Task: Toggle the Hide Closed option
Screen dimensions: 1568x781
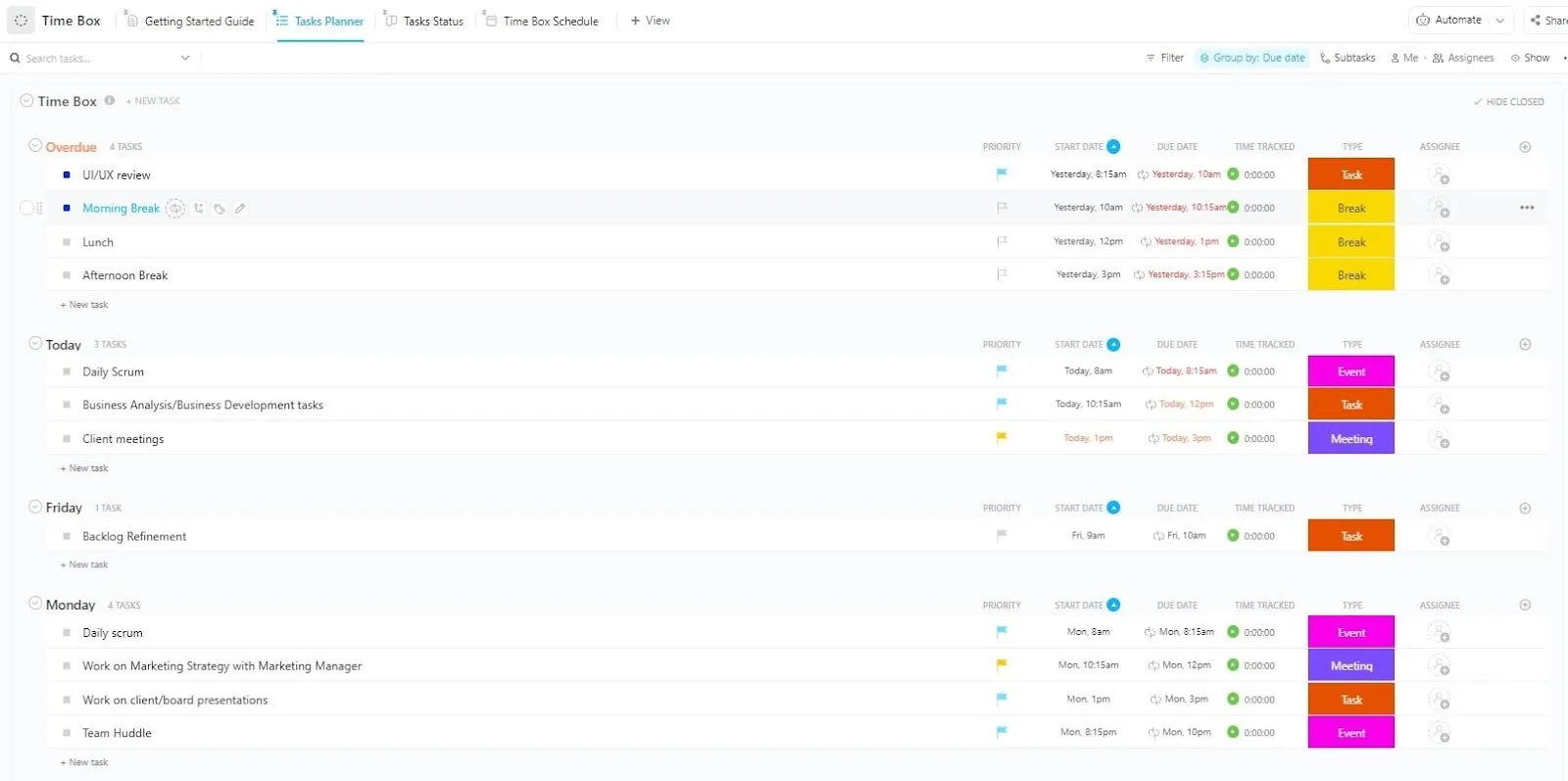Action: point(1509,102)
